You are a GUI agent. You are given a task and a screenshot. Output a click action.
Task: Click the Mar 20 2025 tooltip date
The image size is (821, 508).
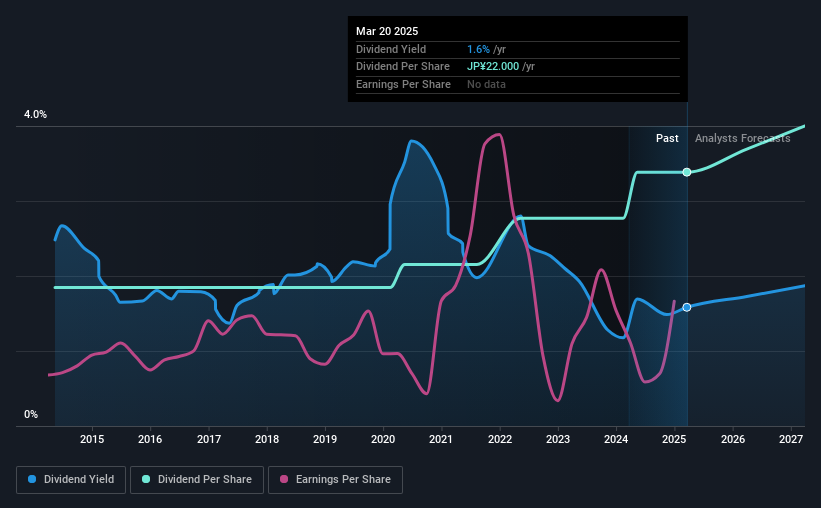tap(387, 31)
